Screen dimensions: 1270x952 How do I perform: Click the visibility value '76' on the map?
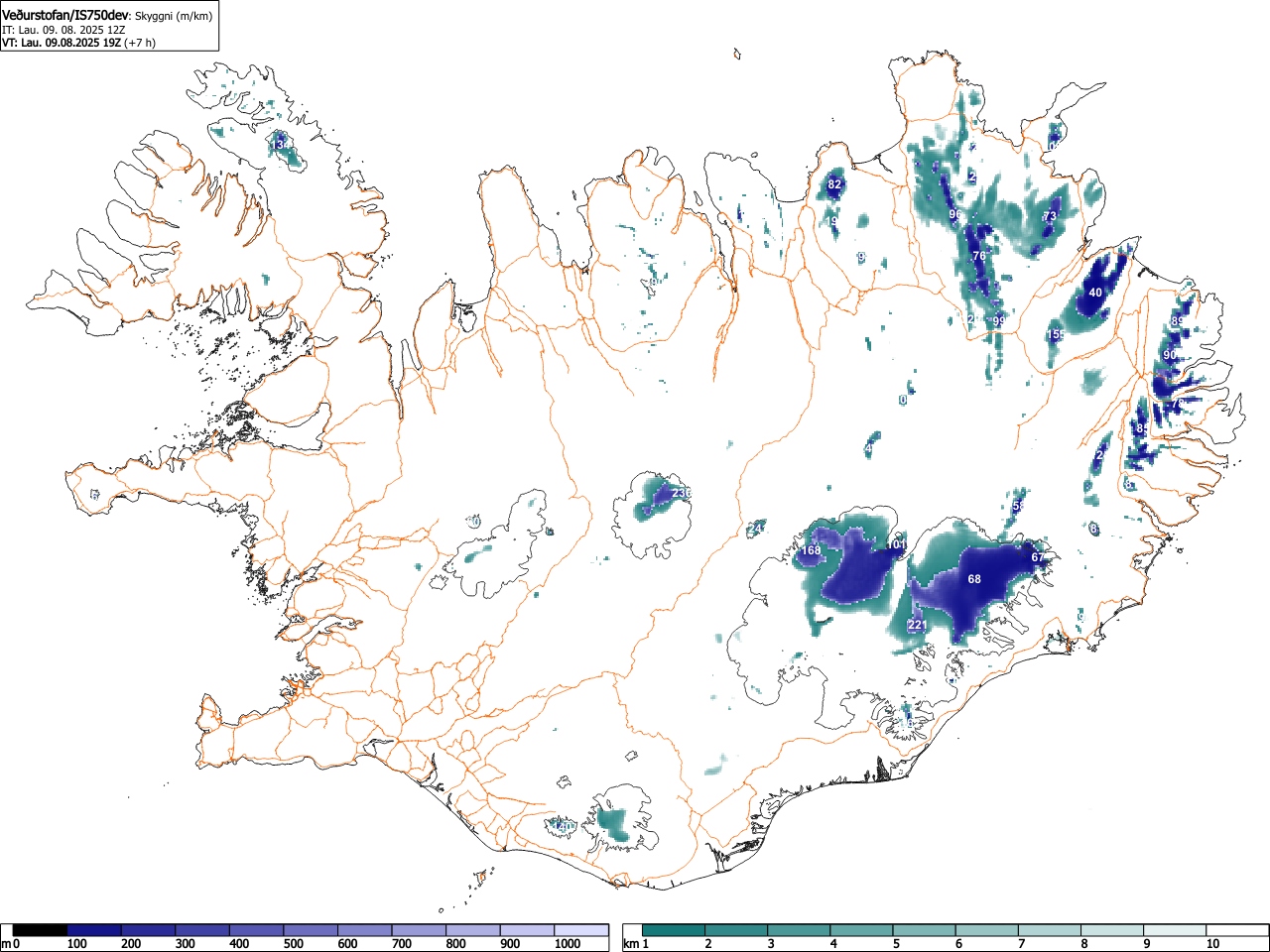pos(979,256)
